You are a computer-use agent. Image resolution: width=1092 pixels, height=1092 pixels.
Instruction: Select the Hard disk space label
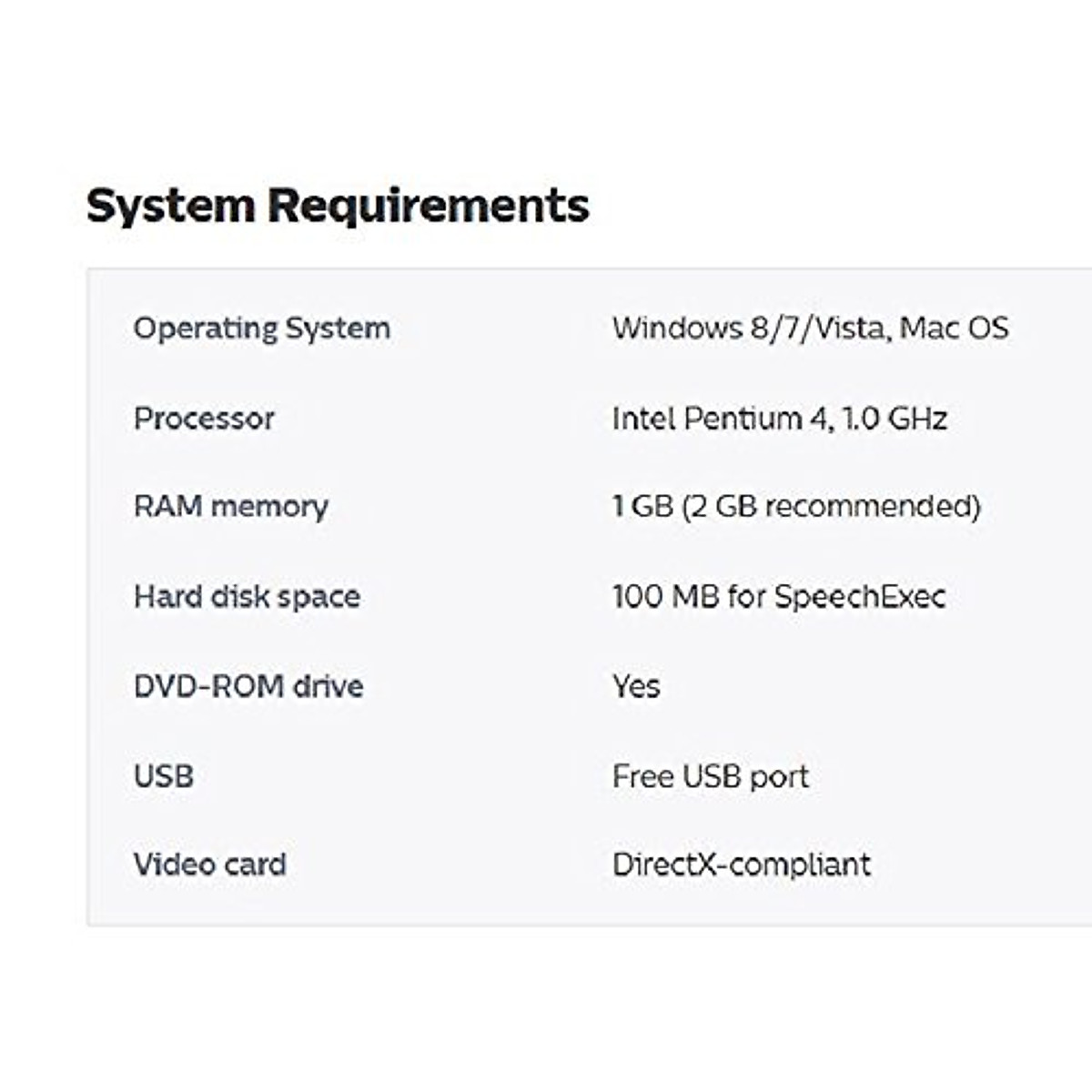247,597
